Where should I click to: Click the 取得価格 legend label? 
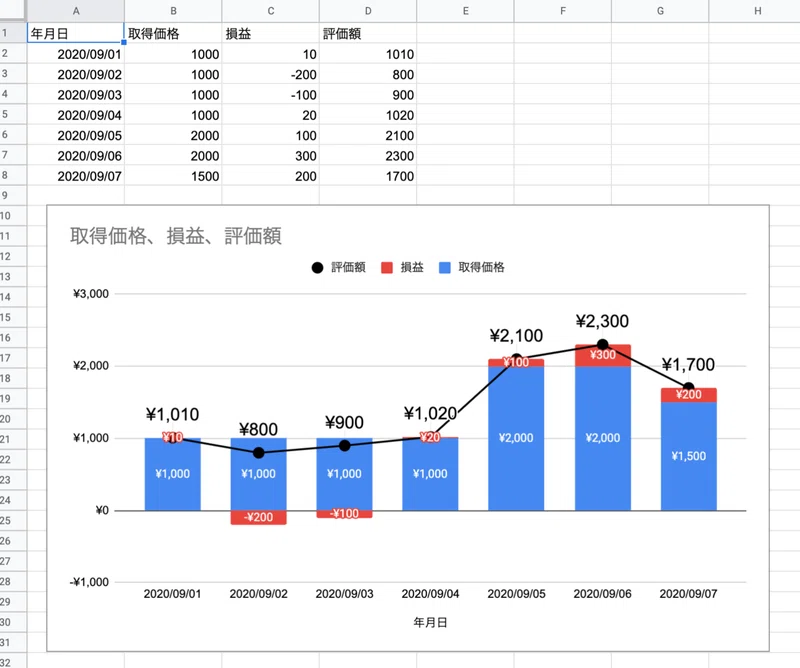coord(481,267)
